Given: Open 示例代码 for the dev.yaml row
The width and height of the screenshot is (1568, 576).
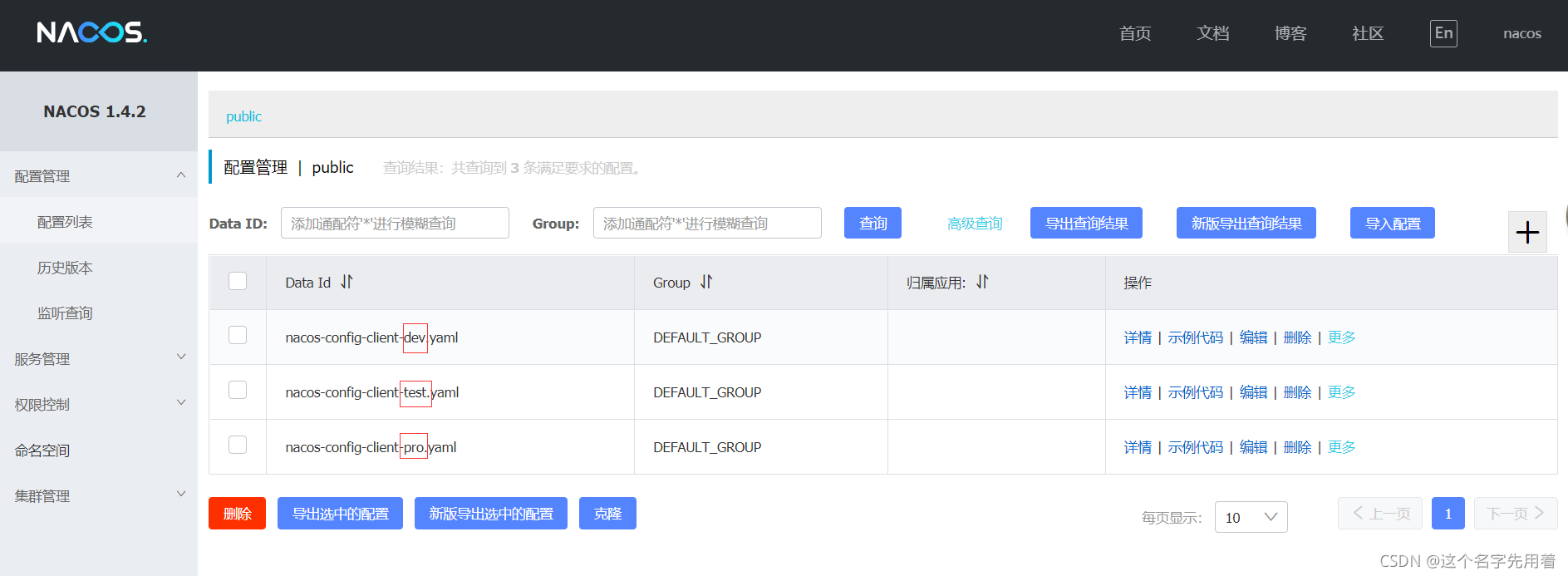Looking at the screenshot, I should [1196, 337].
